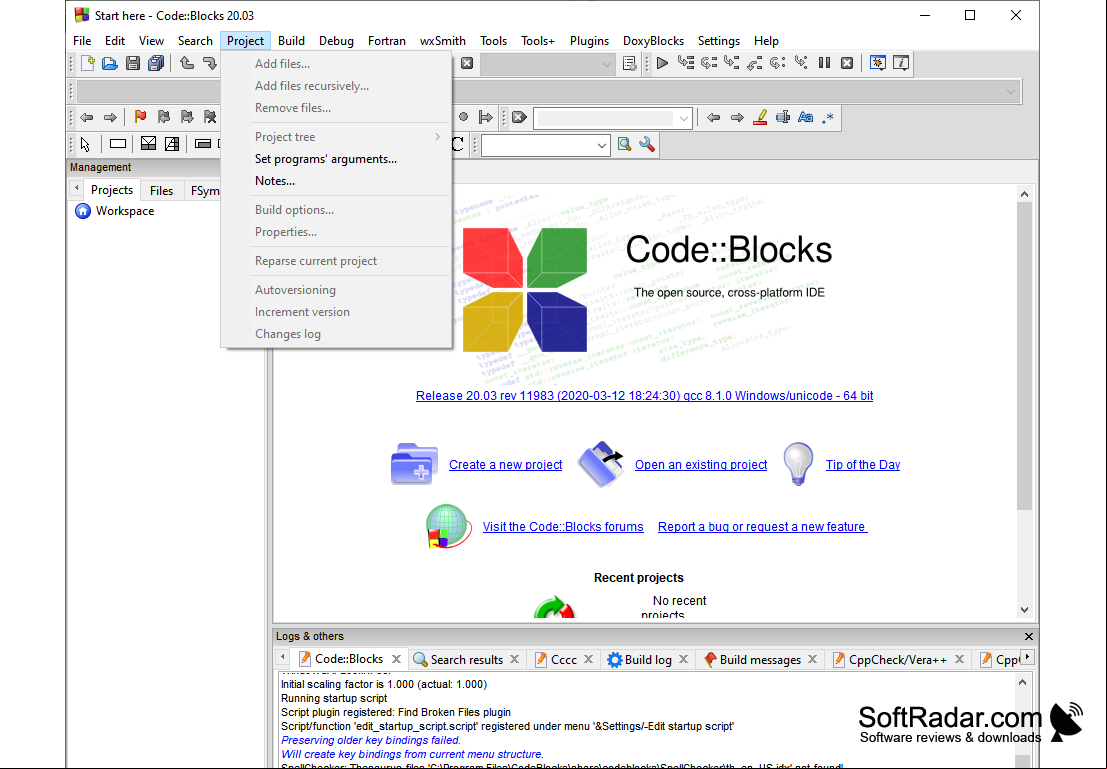
Task: Choose Notes... from the Project menu
Action: pyautogui.click(x=275, y=181)
